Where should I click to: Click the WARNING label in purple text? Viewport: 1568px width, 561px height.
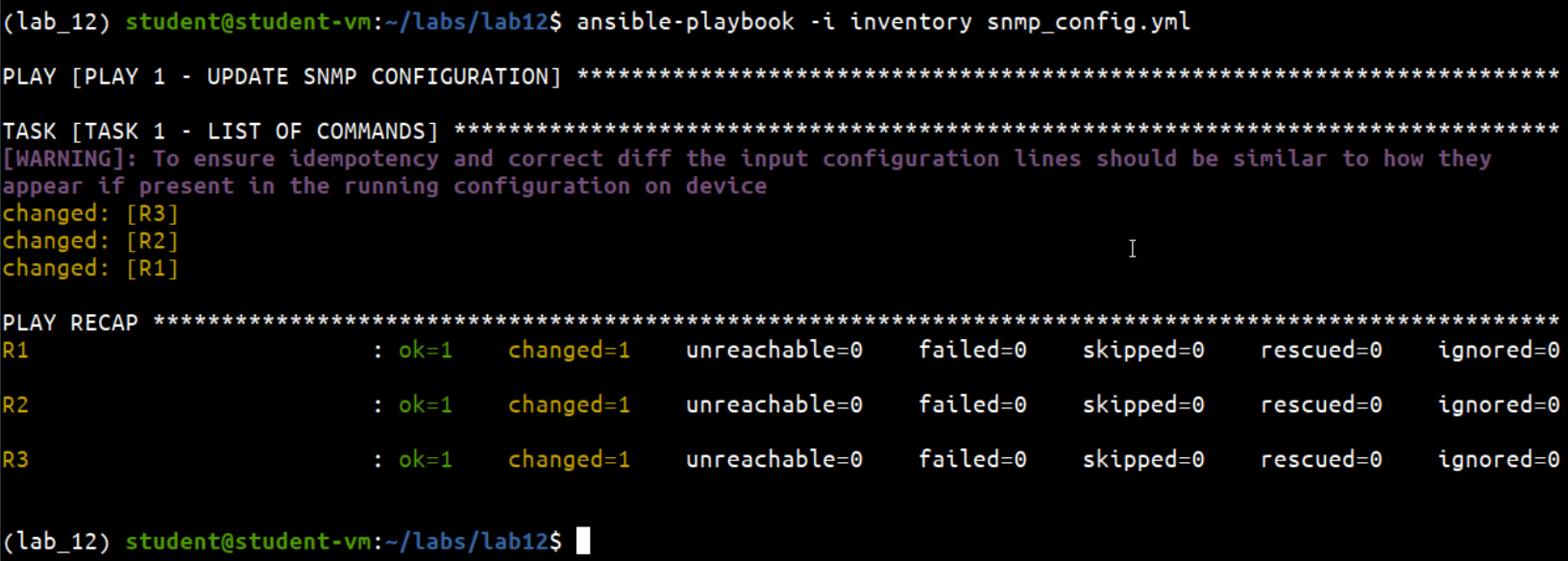(x=69, y=159)
